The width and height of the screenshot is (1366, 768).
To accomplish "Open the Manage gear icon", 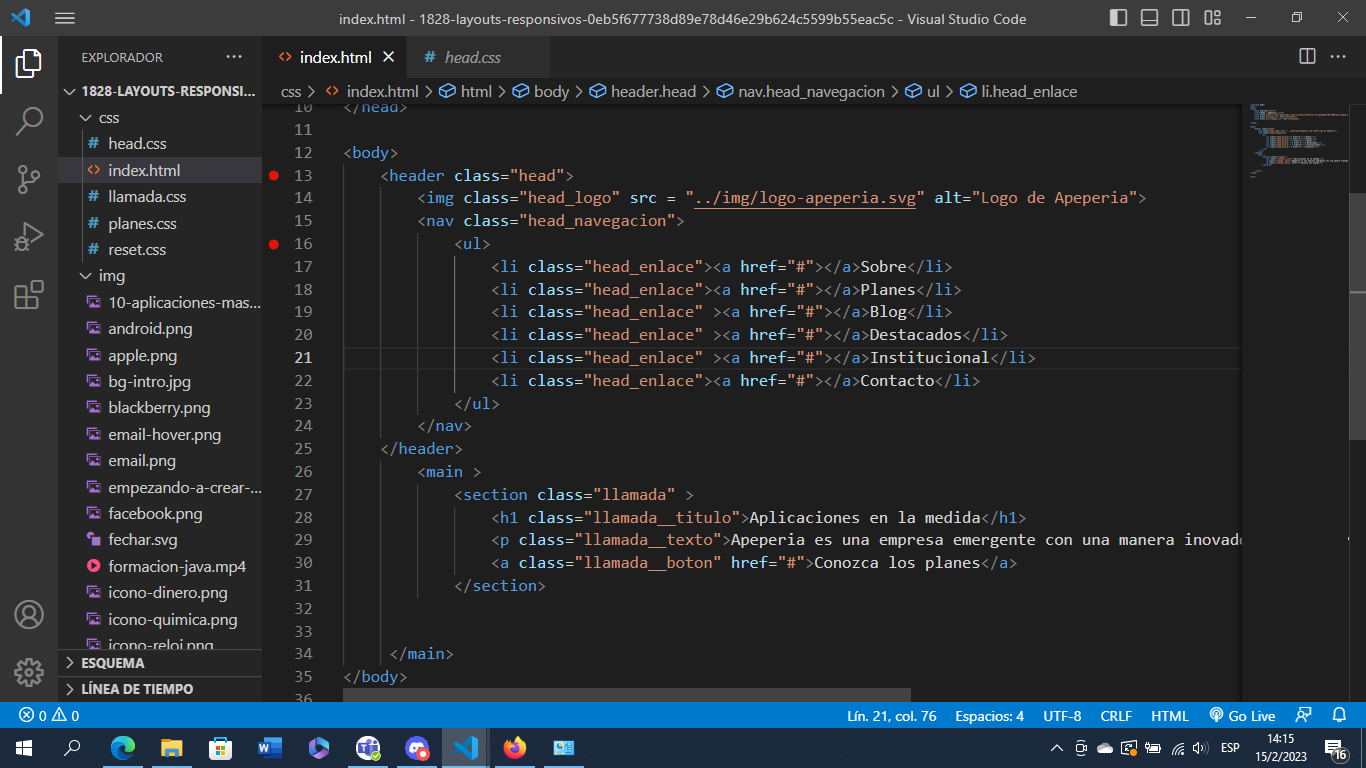I will pos(29,672).
